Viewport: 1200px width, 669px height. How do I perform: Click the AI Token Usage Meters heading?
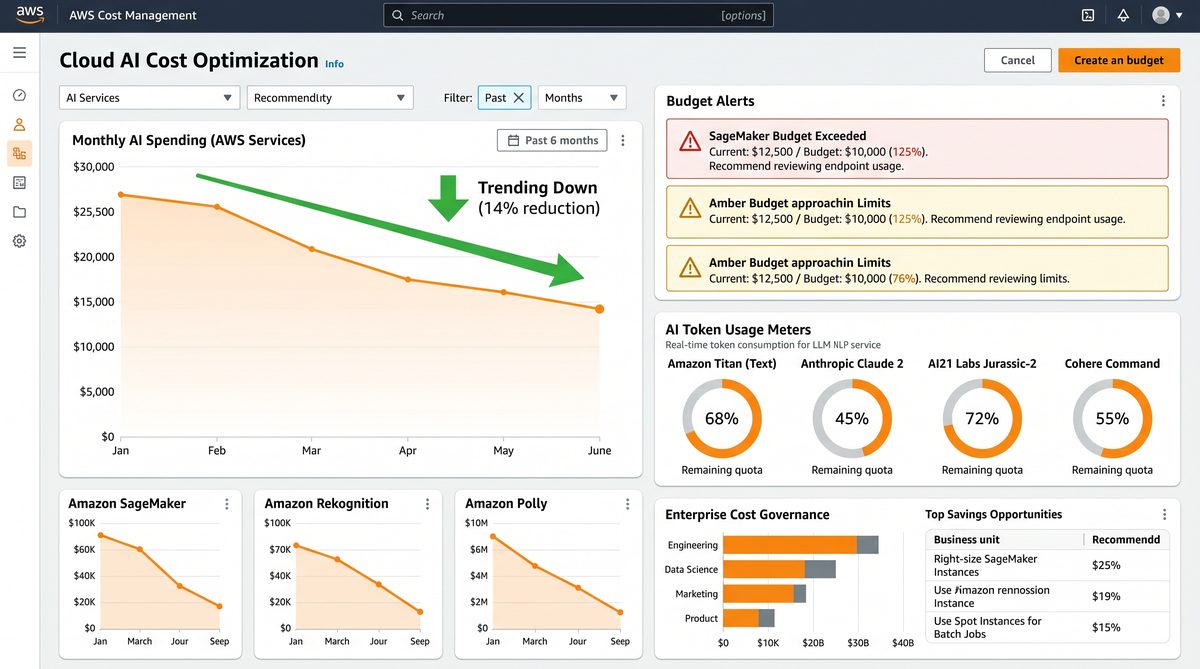point(738,330)
